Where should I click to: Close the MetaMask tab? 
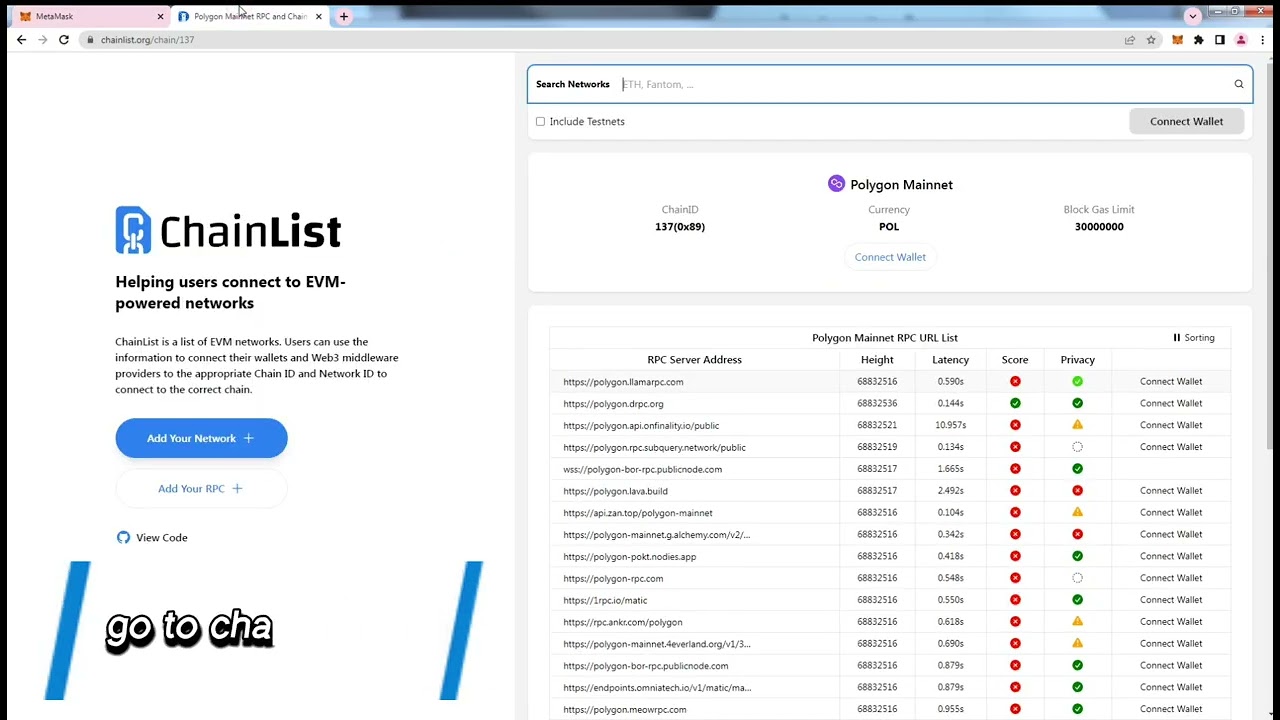(160, 16)
